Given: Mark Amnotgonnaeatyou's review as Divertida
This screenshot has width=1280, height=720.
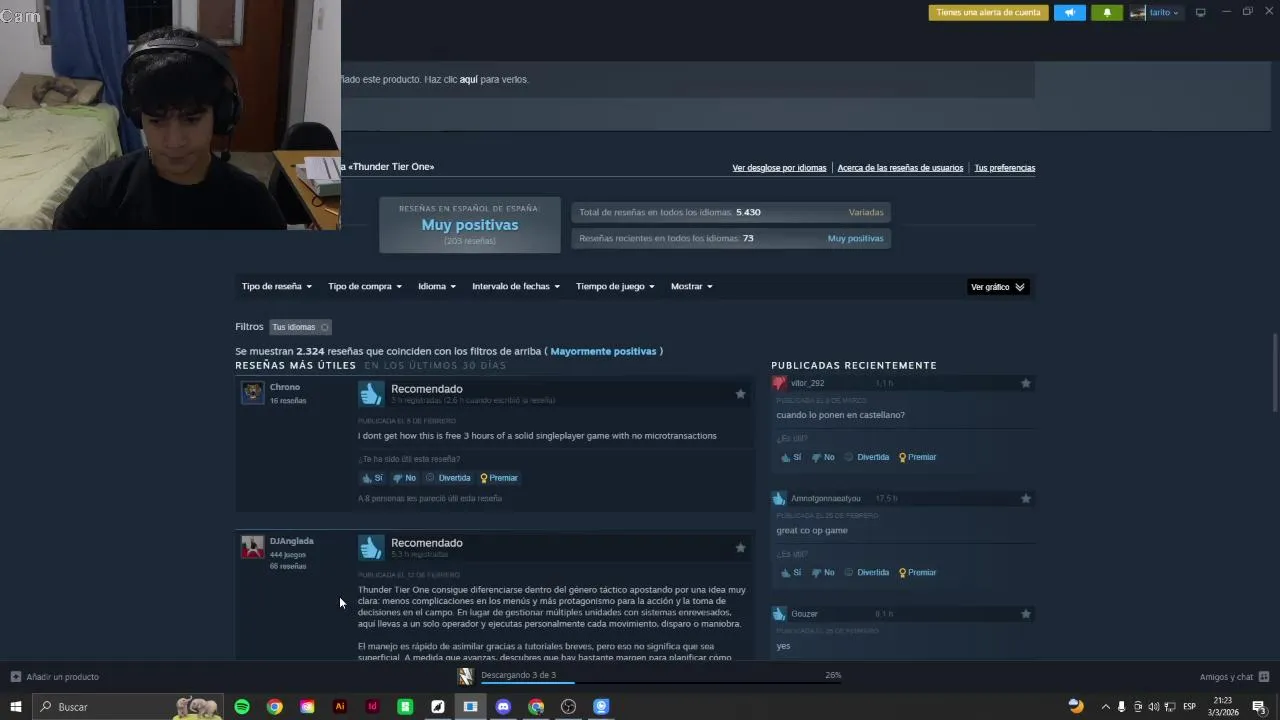Looking at the screenshot, I should pyautogui.click(x=867, y=572).
